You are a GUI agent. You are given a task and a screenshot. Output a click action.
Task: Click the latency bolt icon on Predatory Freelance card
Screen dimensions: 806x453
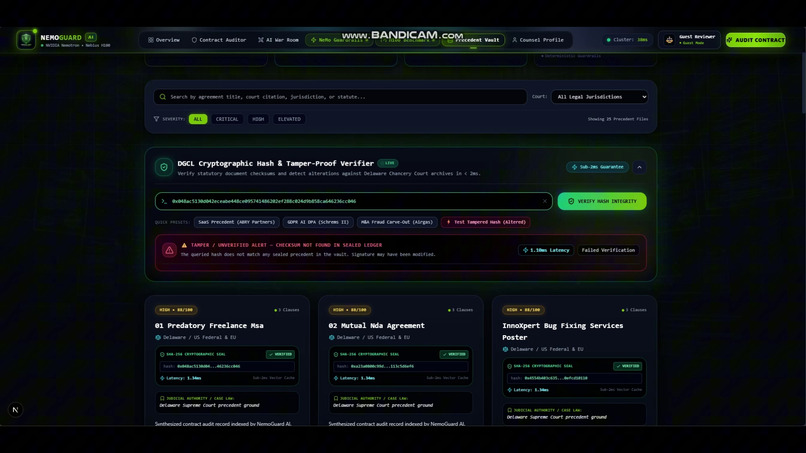162,378
